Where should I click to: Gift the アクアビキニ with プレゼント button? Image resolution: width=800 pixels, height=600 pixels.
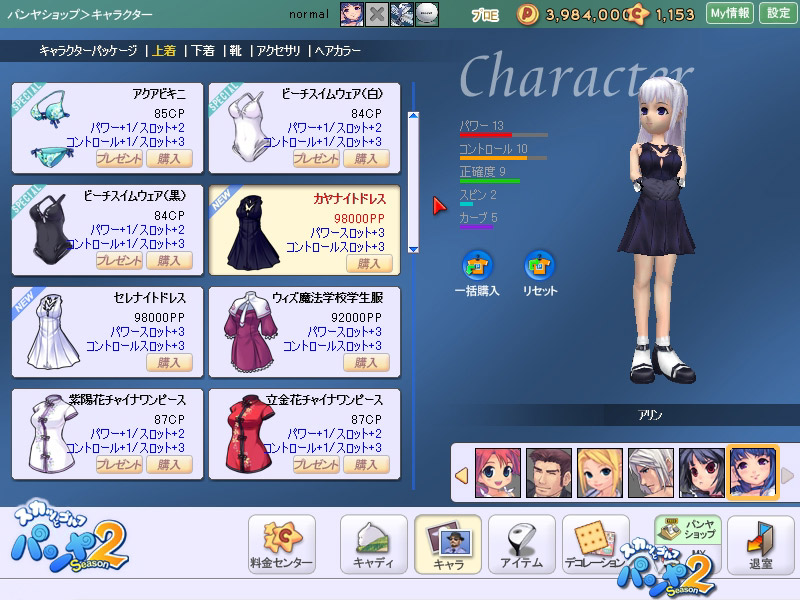(119, 159)
